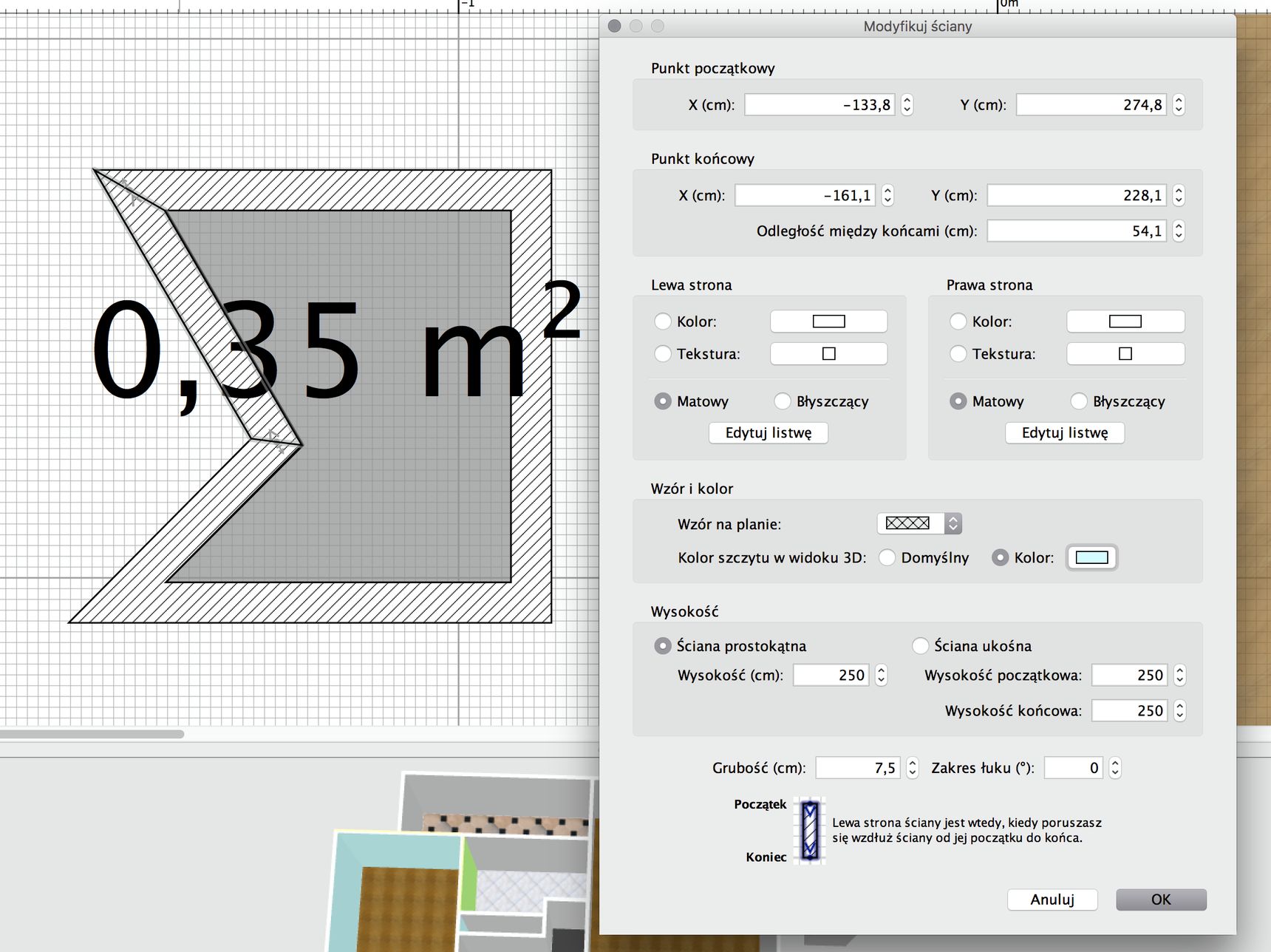This screenshot has height=952, width=1271.
Task: Click Edytuj listwę under Prawa strona
Action: click(x=1065, y=433)
